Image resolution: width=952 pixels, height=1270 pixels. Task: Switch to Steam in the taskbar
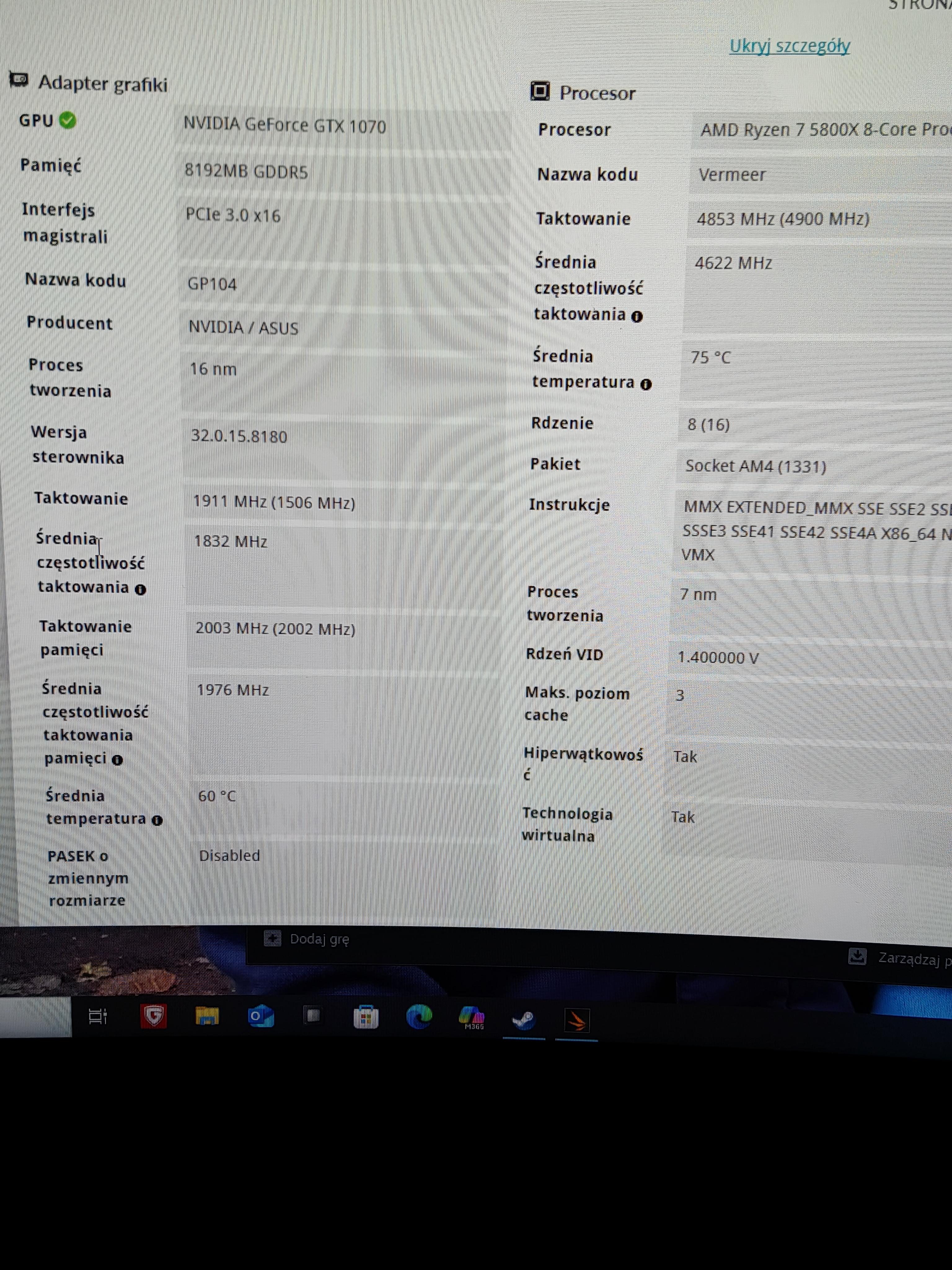click(523, 1020)
